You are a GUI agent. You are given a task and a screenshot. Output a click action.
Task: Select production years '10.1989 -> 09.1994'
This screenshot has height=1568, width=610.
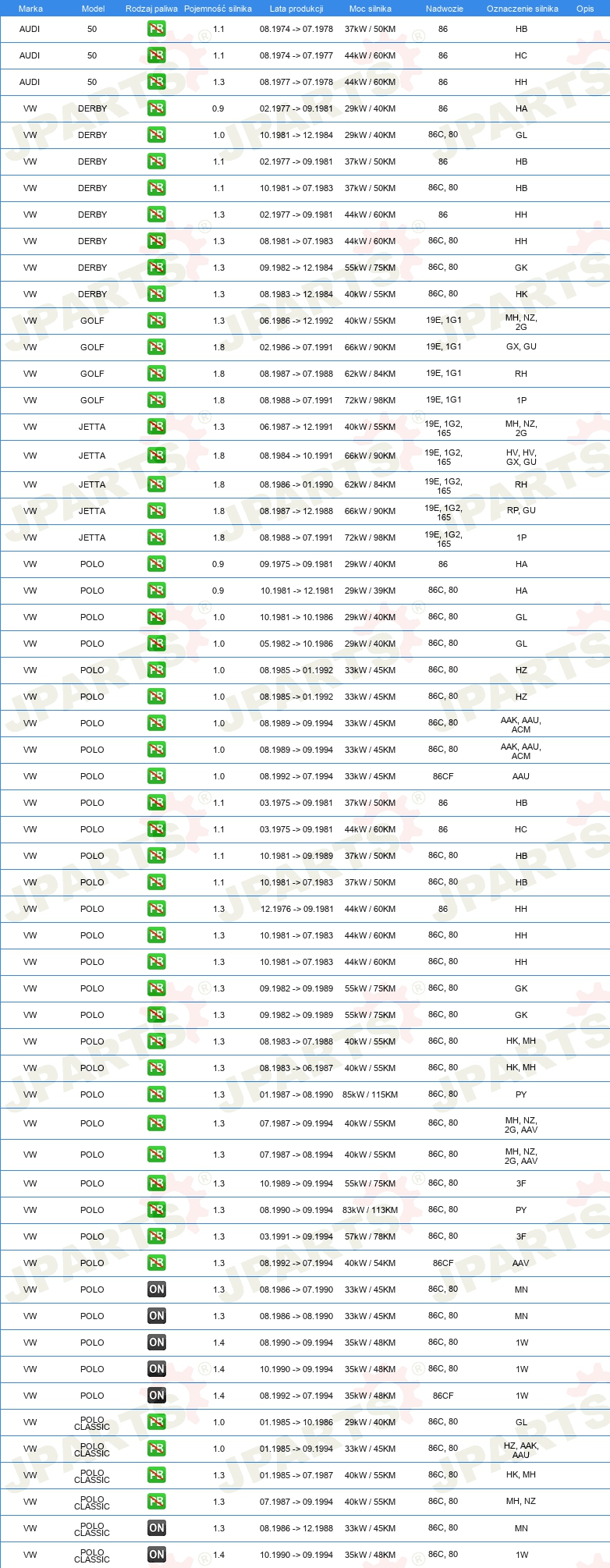tap(296, 1183)
